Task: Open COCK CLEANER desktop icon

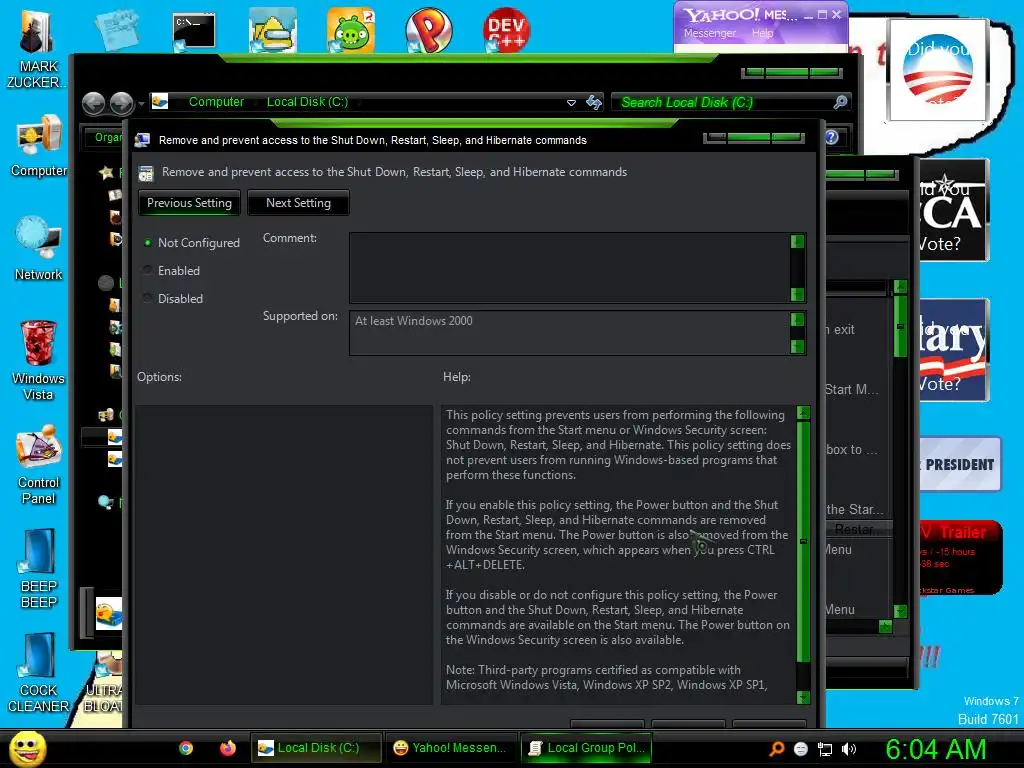Action: (38, 671)
